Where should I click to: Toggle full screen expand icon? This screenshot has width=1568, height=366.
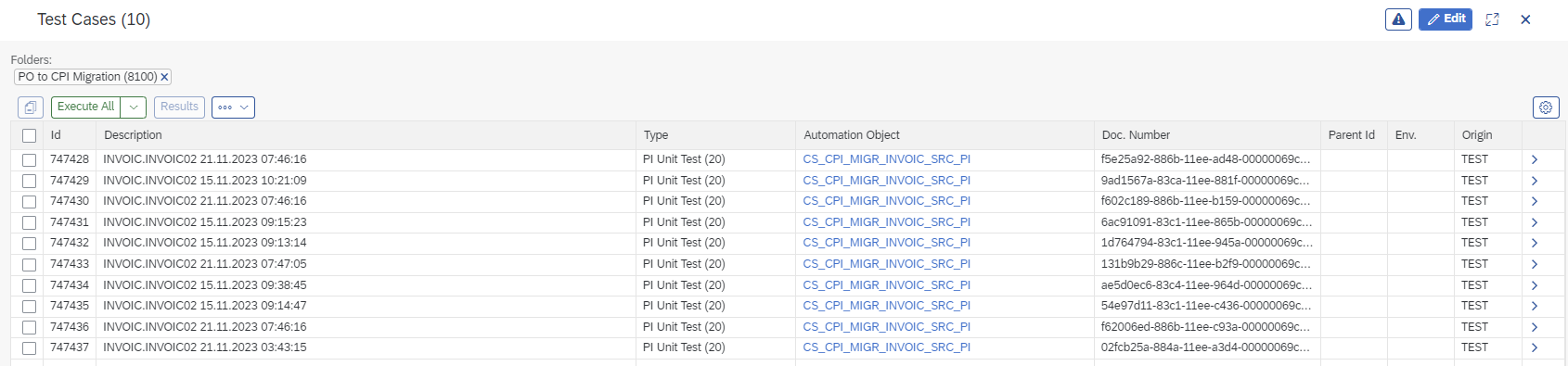(x=1492, y=19)
